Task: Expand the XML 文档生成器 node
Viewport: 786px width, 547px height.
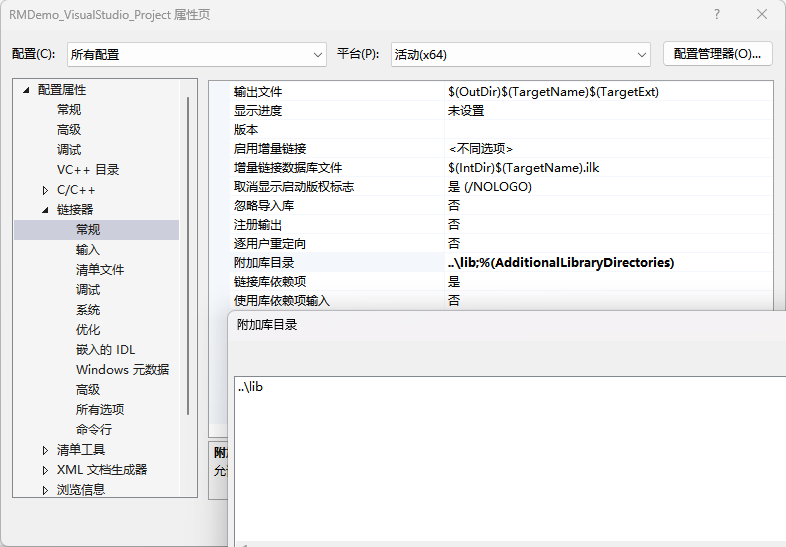Action: point(45,470)
